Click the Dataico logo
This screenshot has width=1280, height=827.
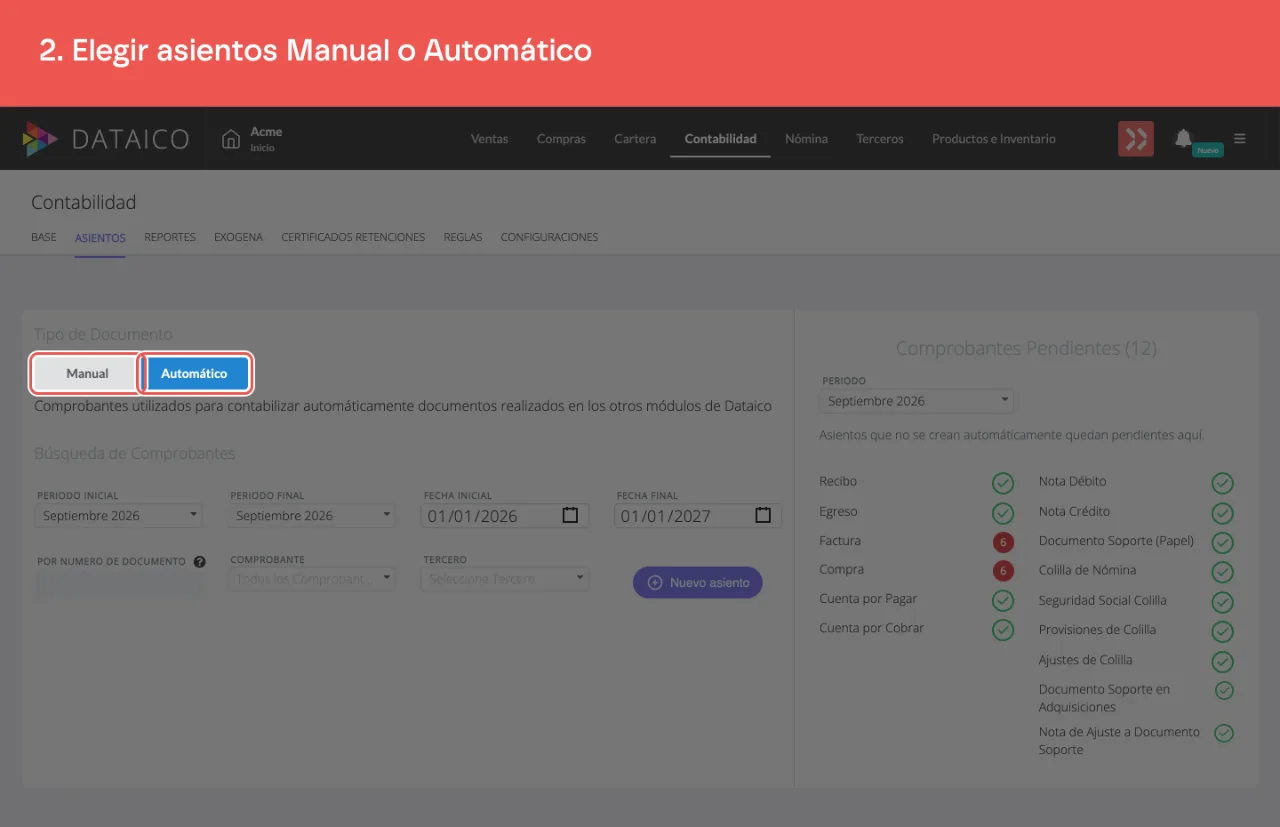coord(106,139)
